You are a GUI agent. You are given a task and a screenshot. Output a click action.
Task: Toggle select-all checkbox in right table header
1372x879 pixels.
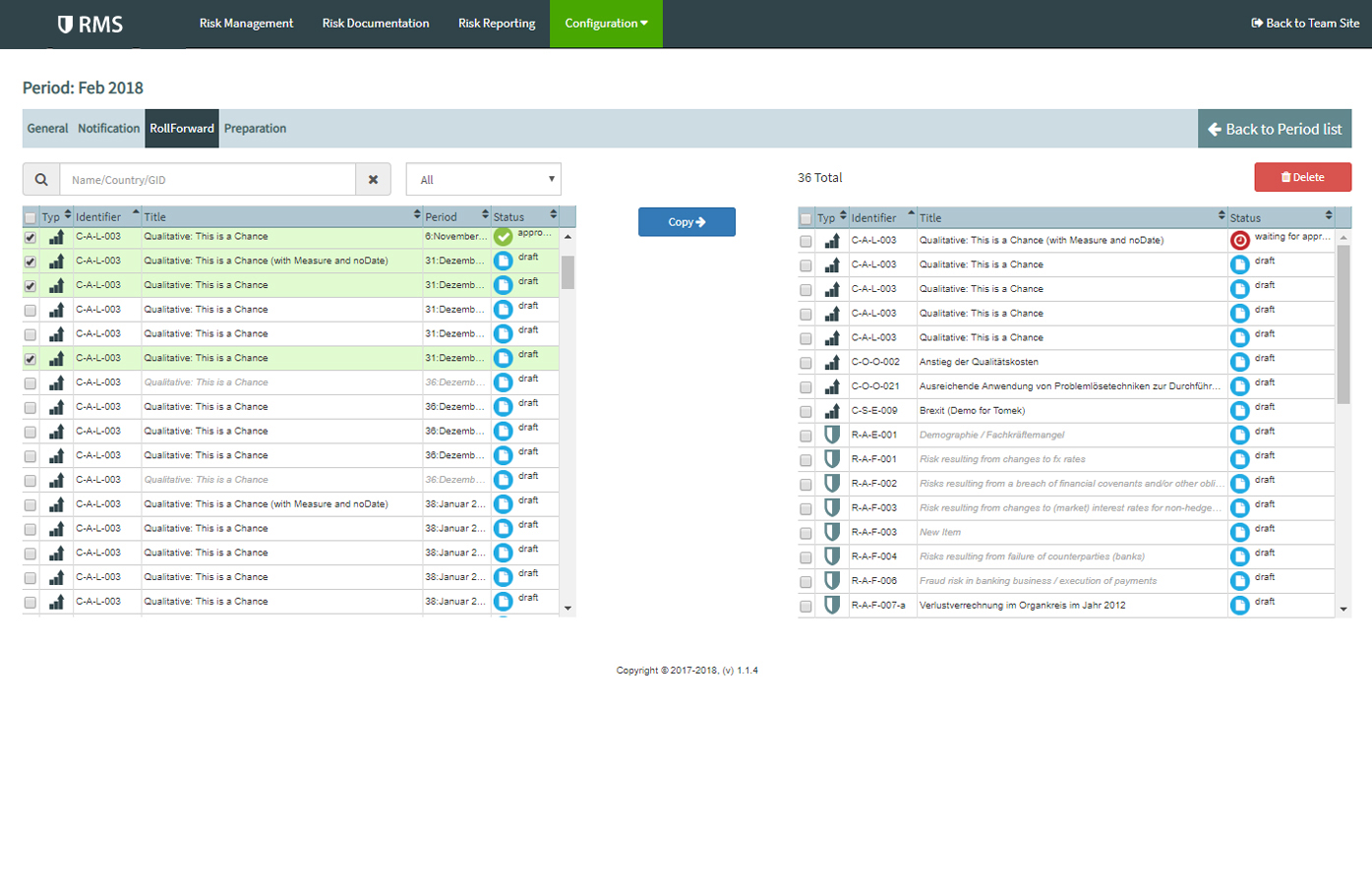(x=806, y=218)
